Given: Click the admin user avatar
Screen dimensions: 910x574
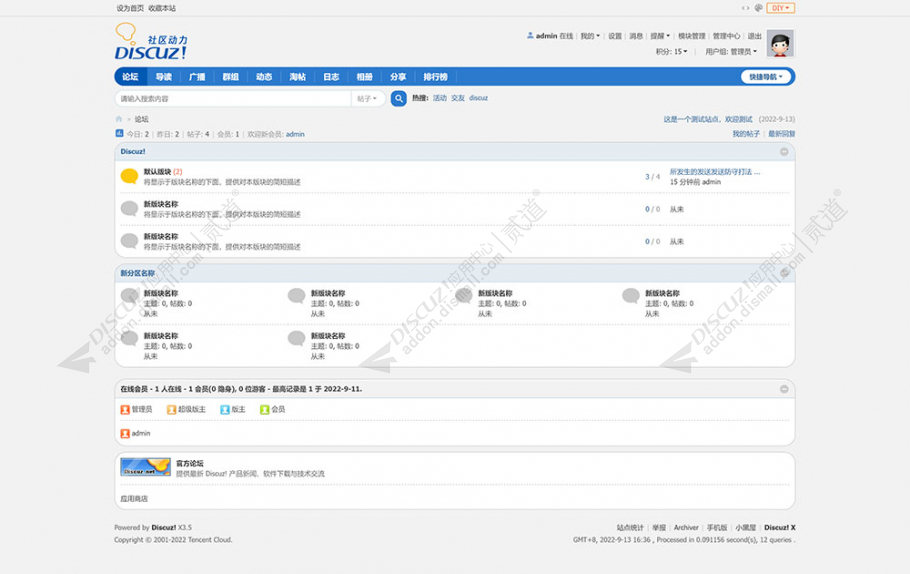Looking at the screenshot, I should (780, 44).
